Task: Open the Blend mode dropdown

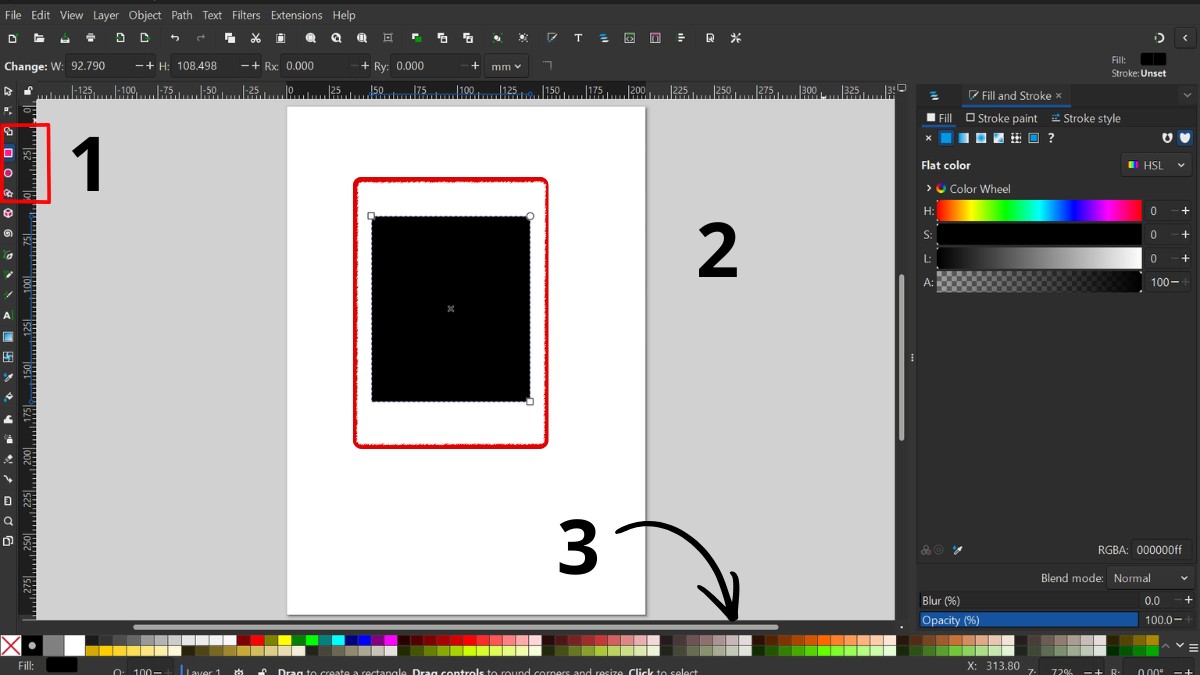Action: click(1150, 577)
